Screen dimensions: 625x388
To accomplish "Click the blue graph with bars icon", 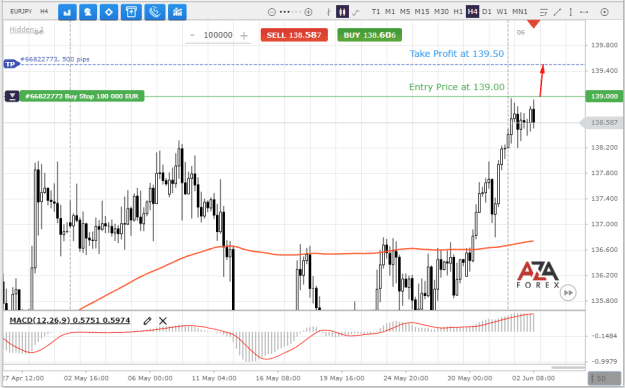I will point(177,12).
